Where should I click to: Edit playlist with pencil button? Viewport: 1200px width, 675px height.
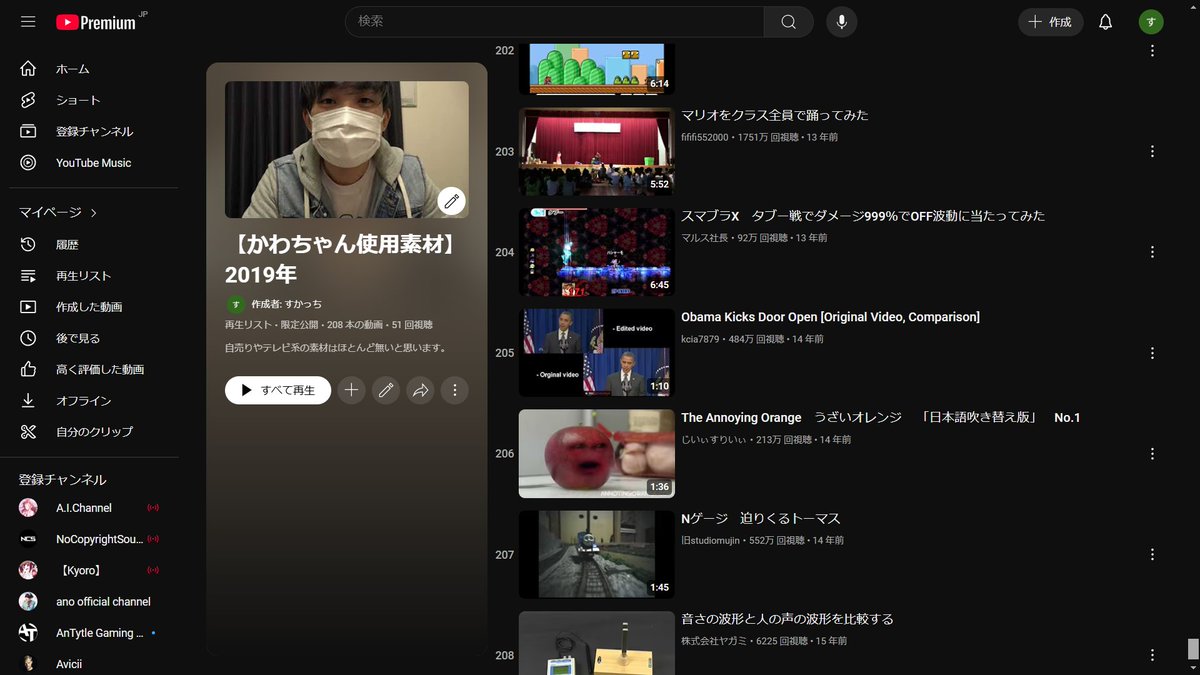(386, 390)
